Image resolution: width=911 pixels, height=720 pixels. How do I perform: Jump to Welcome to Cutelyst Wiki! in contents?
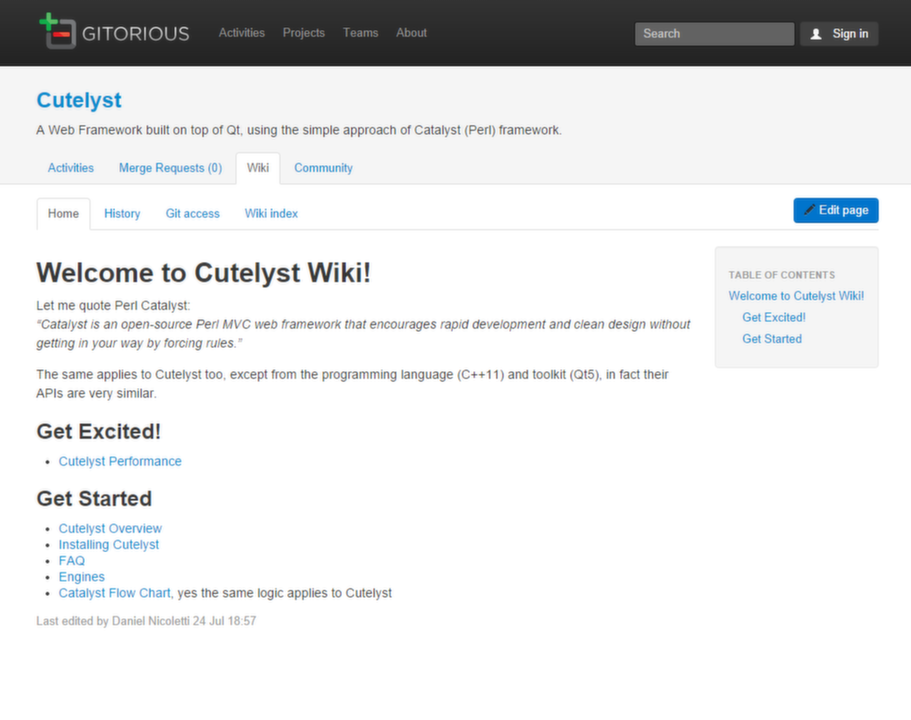(796, 296)
